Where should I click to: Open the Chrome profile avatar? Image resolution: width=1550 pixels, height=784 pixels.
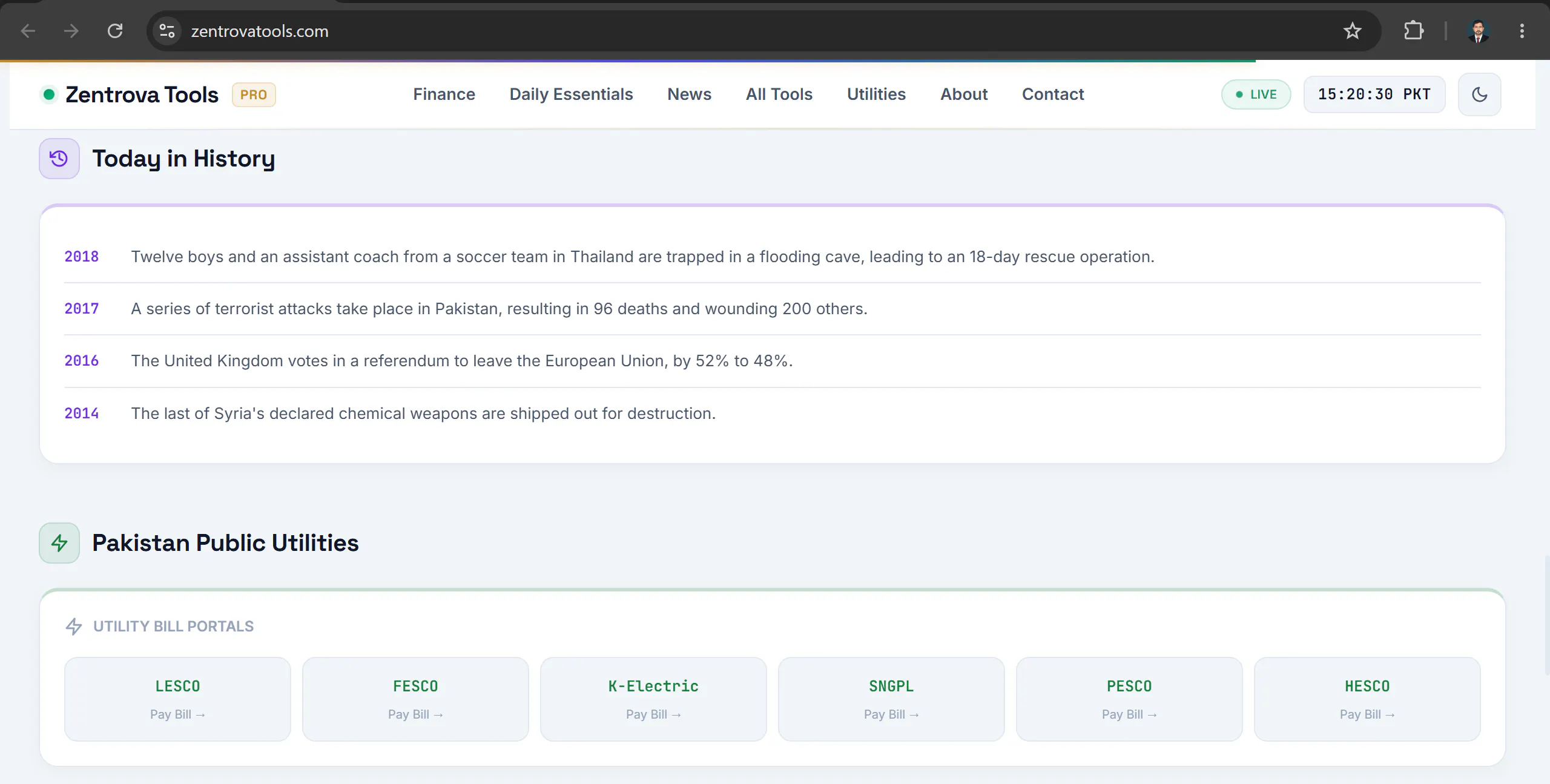pos(1478,31)
